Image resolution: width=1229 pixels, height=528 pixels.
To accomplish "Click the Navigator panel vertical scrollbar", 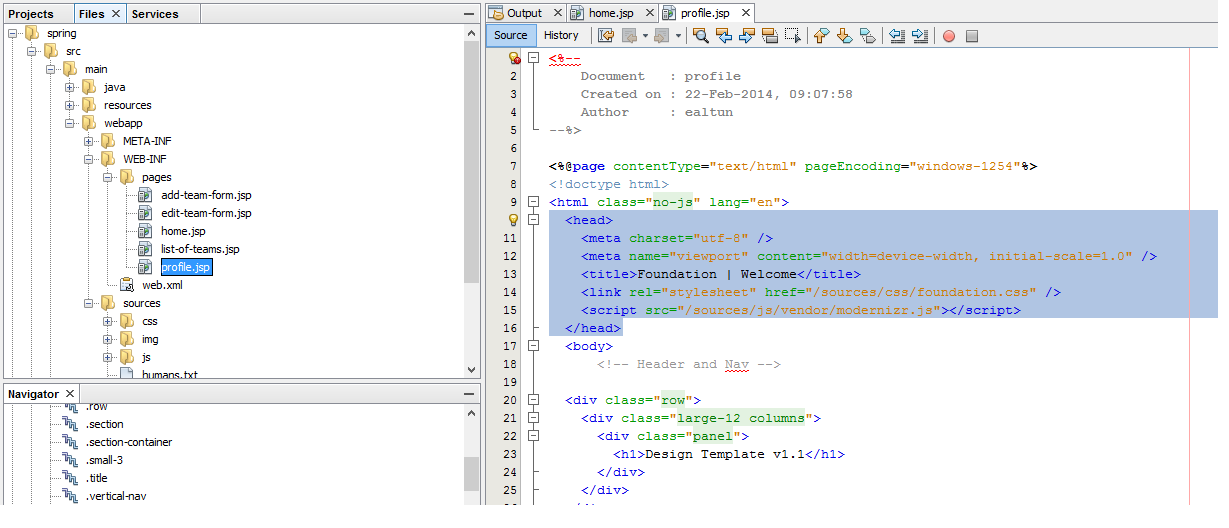I will click(x=472, y=474).
